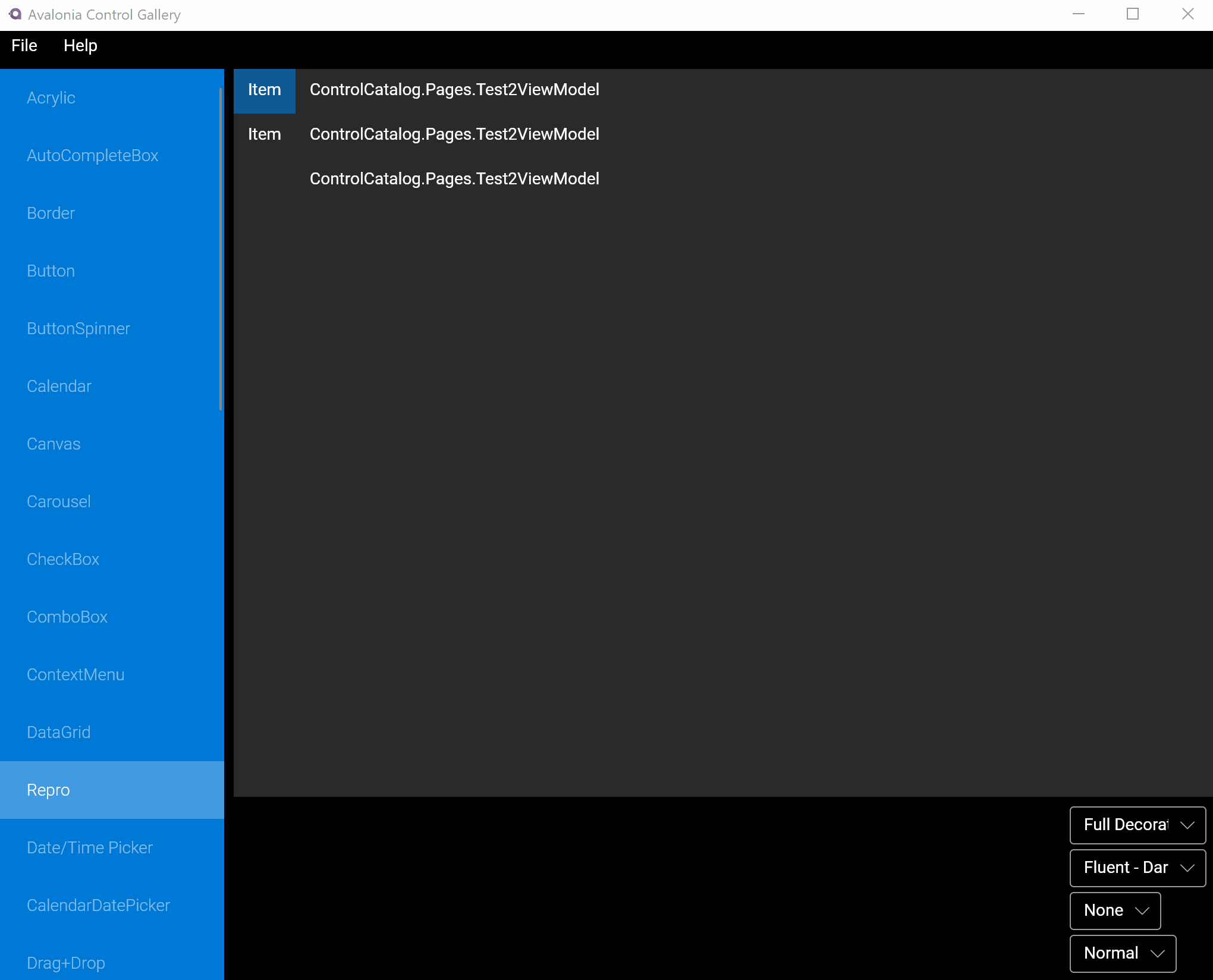This screenshot has width=1213, height=980.
Task: Open the Full Decorations dropdown
Action: pyautogui.click(x=1136, y=825)
